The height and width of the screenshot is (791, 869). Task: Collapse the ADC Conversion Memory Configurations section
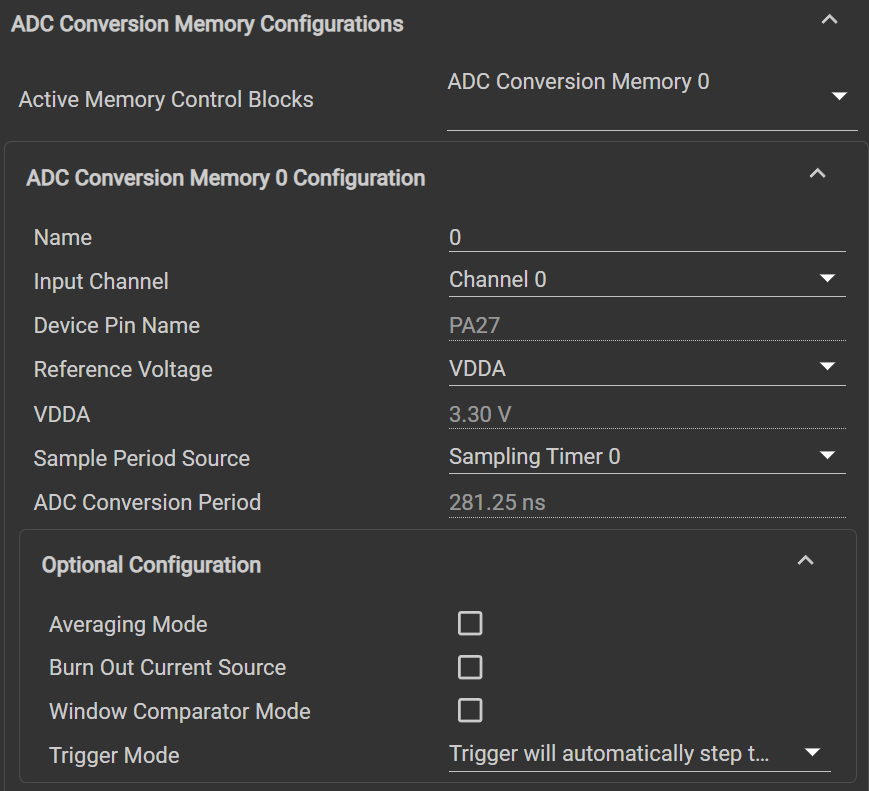point(829,20)
